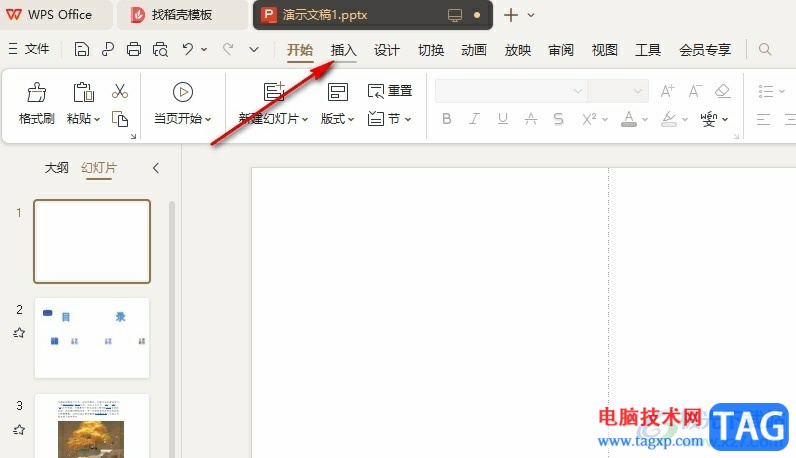Screen dimensions: 796x458
Task: Click the bullet list icon
Action: [766, 91]
